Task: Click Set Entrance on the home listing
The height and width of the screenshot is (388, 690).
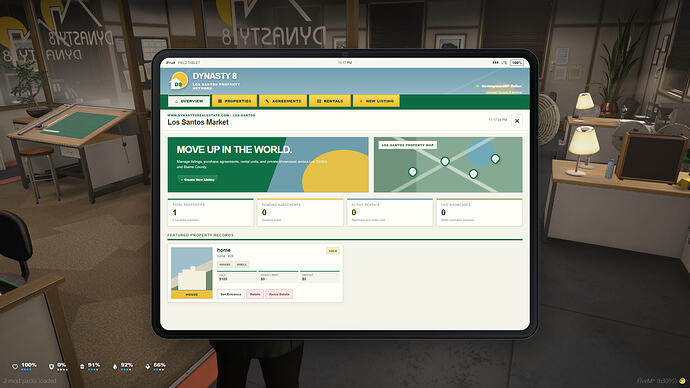Action: pos(231,294)
